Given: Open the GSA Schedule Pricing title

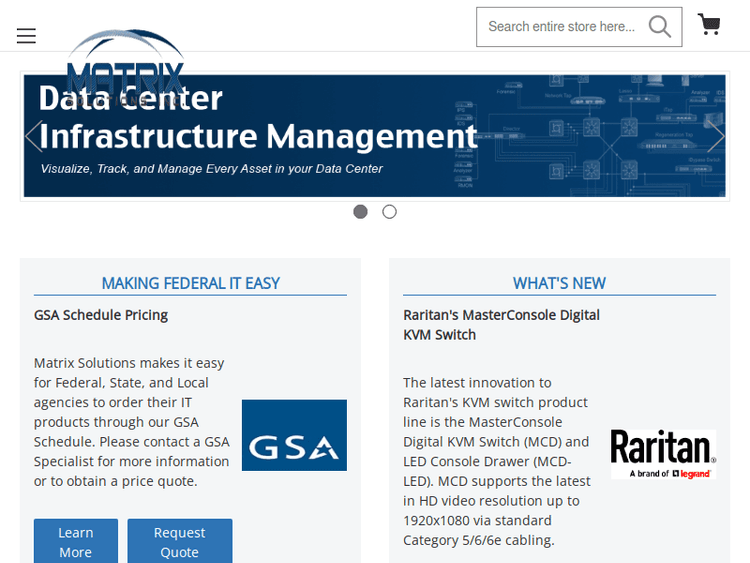Looking at the screenshot, I should click(101, 315).
